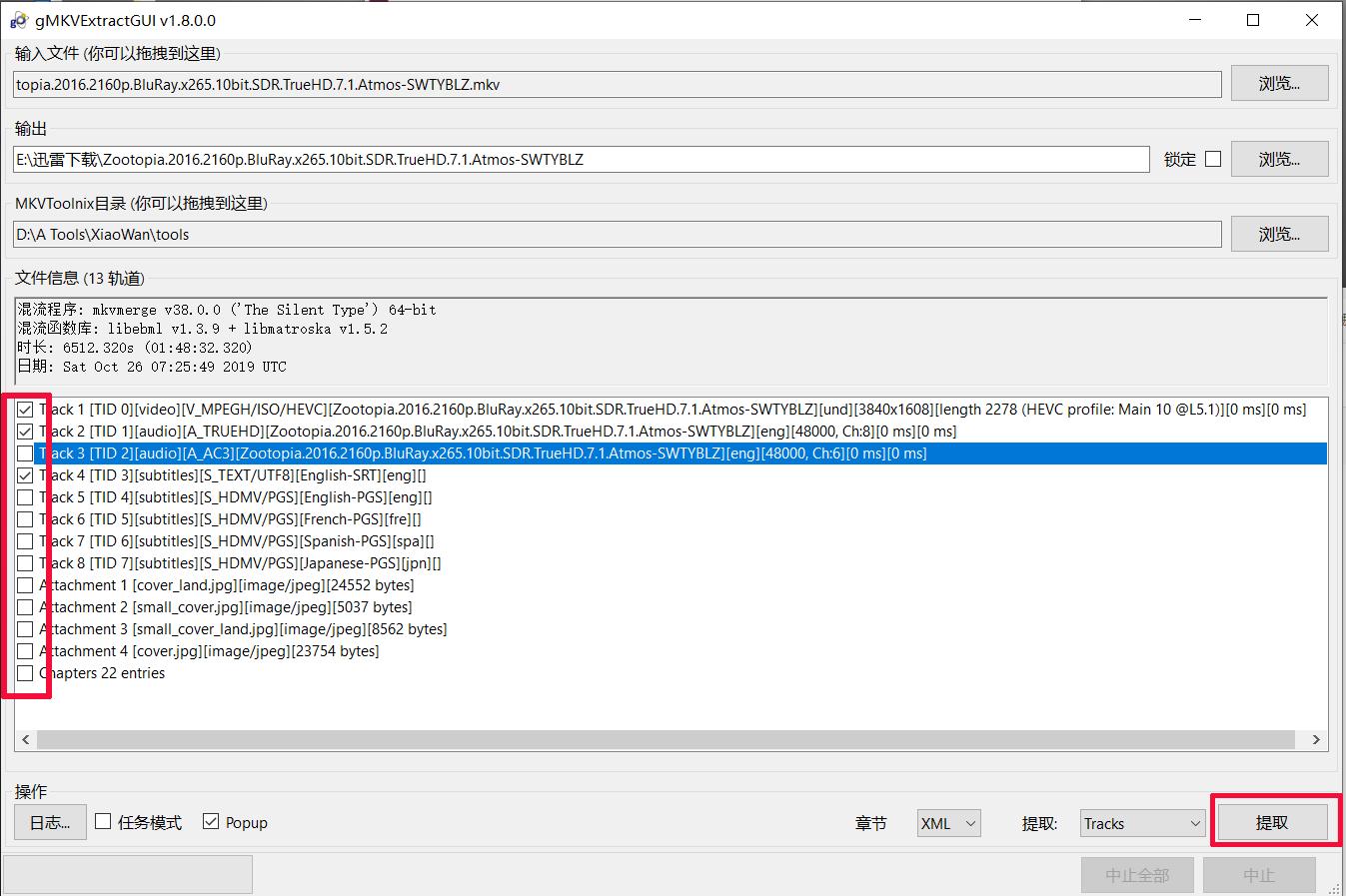
Task: Click the gMKVExtractGUI app icon in title bar
Action: pyautogui.click(x=19, y=20)
